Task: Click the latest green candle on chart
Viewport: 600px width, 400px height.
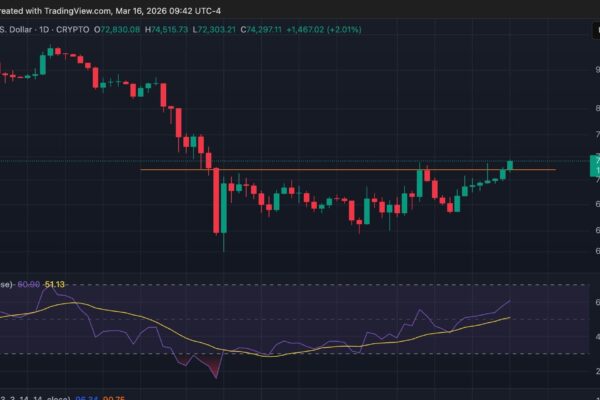Action: [510, 165]
